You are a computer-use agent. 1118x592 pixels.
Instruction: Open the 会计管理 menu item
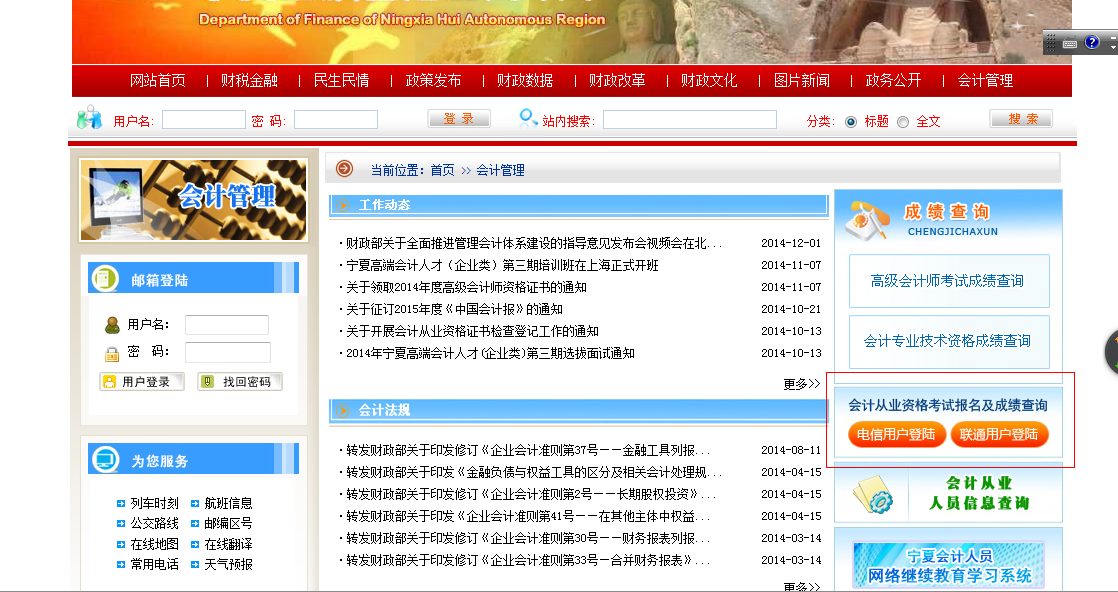985,81
